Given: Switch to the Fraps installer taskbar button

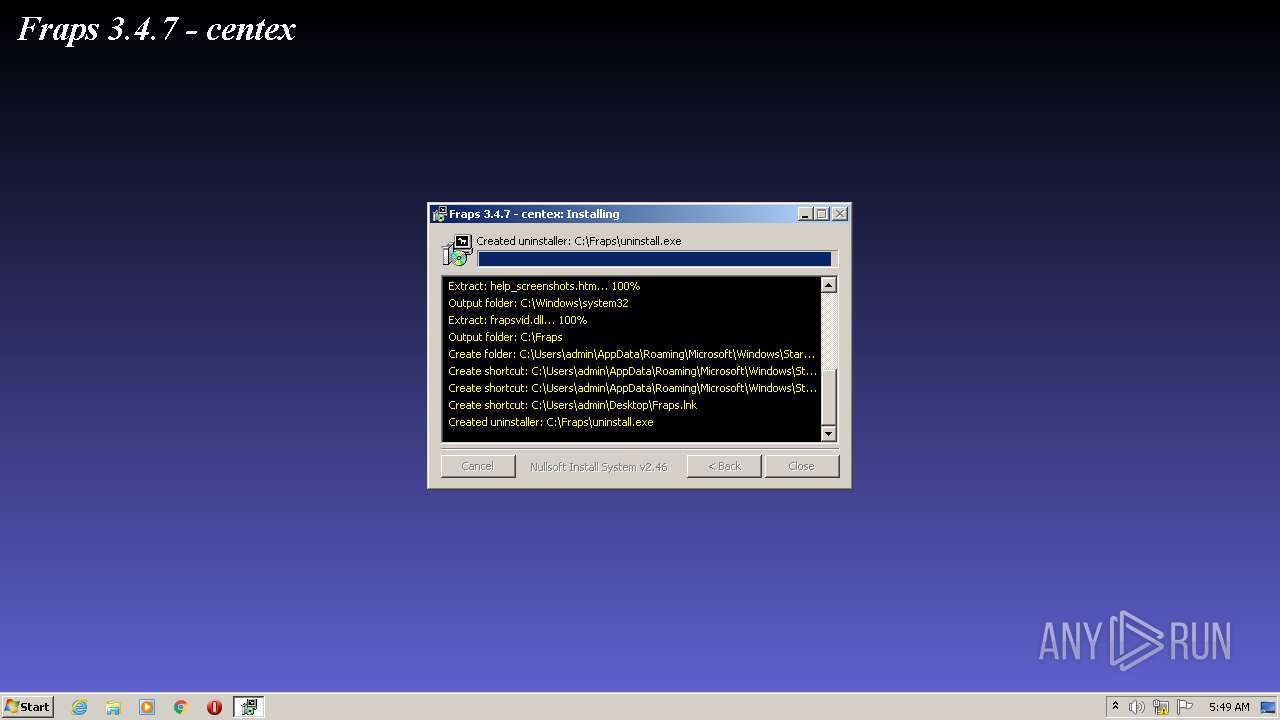Looking at the screenshot, I should (x=249, y=707).
